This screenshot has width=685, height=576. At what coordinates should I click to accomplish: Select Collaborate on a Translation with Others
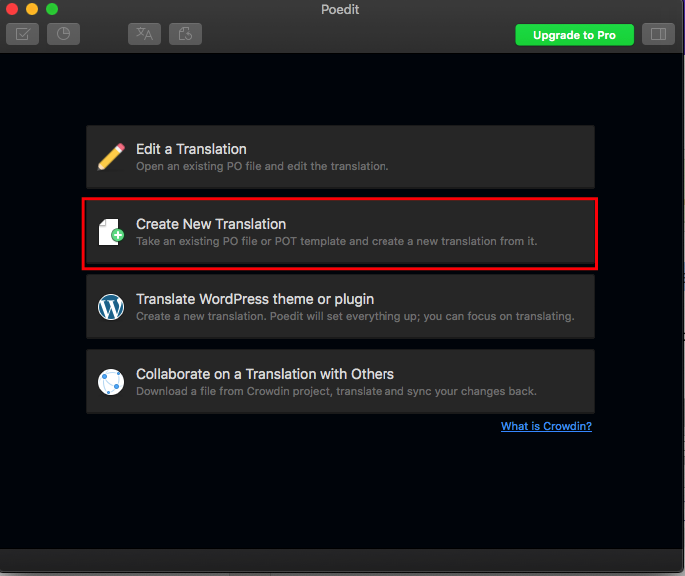click(340, 382)
